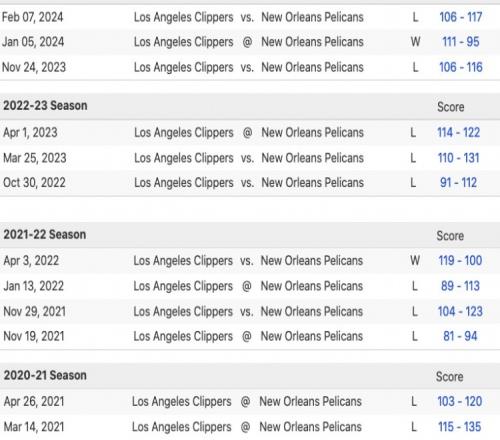Click the Oct 30, 2022 game date

pos(34,183)
